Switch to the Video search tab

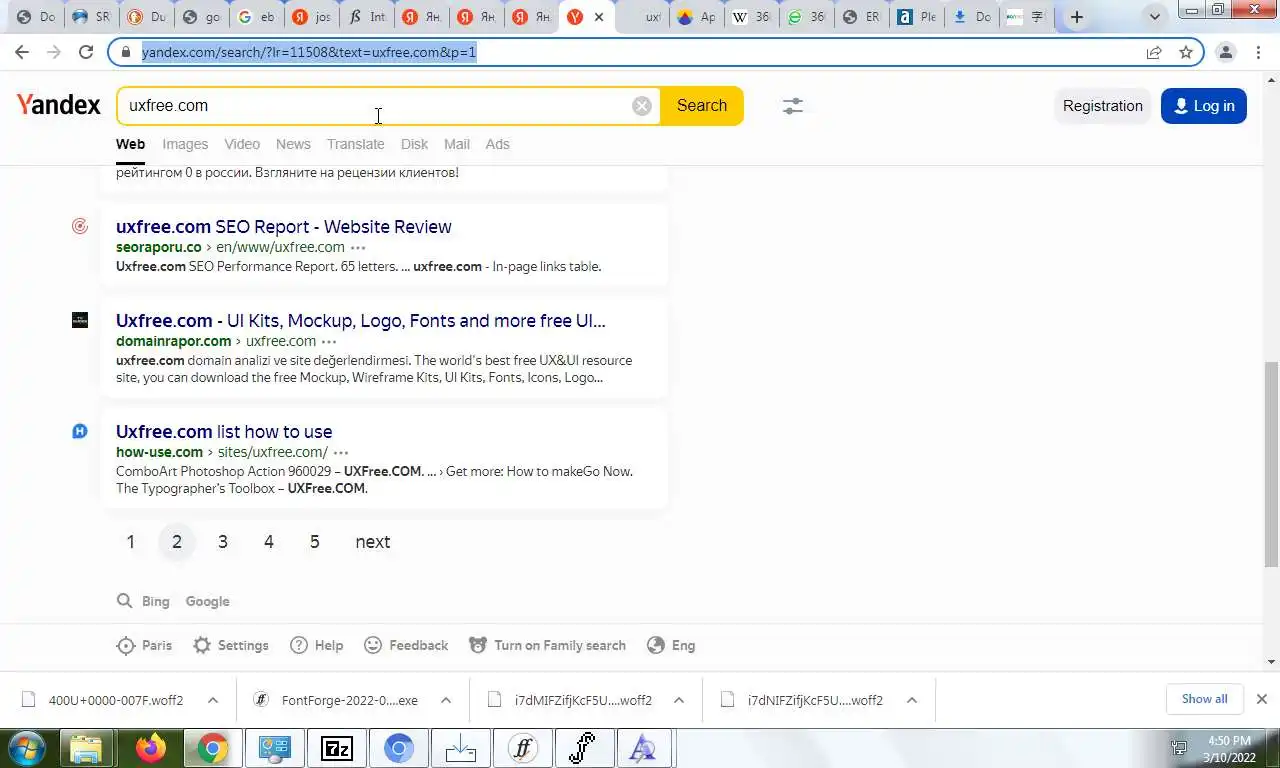coord(242,144)
